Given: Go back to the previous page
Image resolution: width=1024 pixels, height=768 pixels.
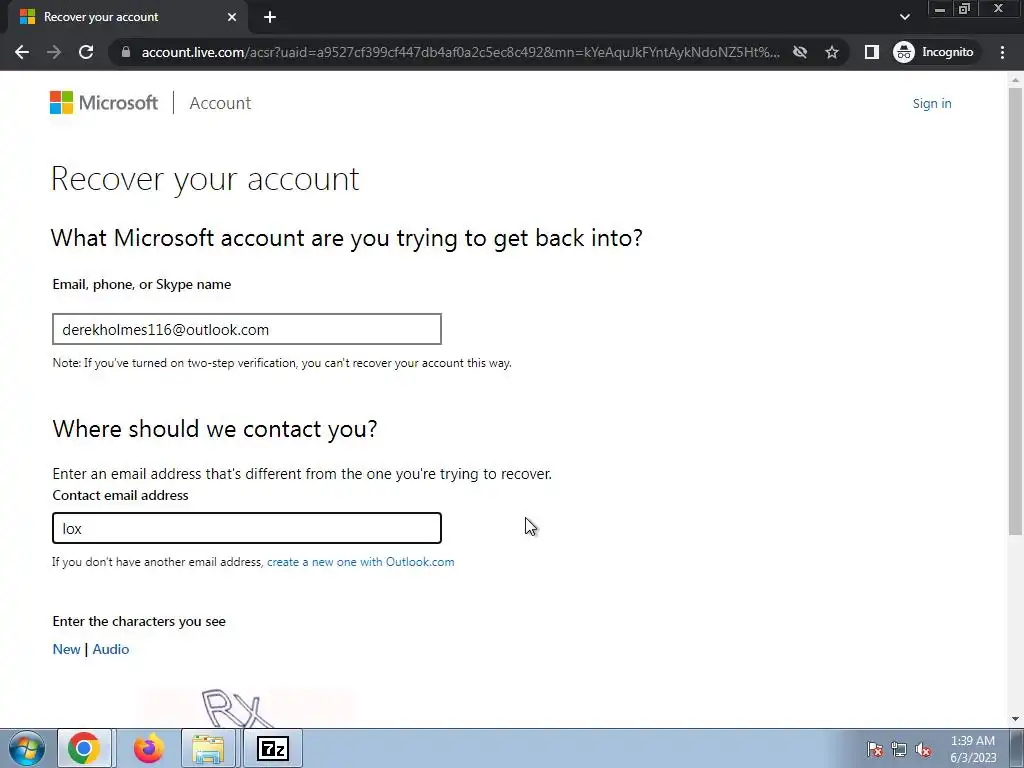Looking at the screenshot, I should (x=22, y=52).
